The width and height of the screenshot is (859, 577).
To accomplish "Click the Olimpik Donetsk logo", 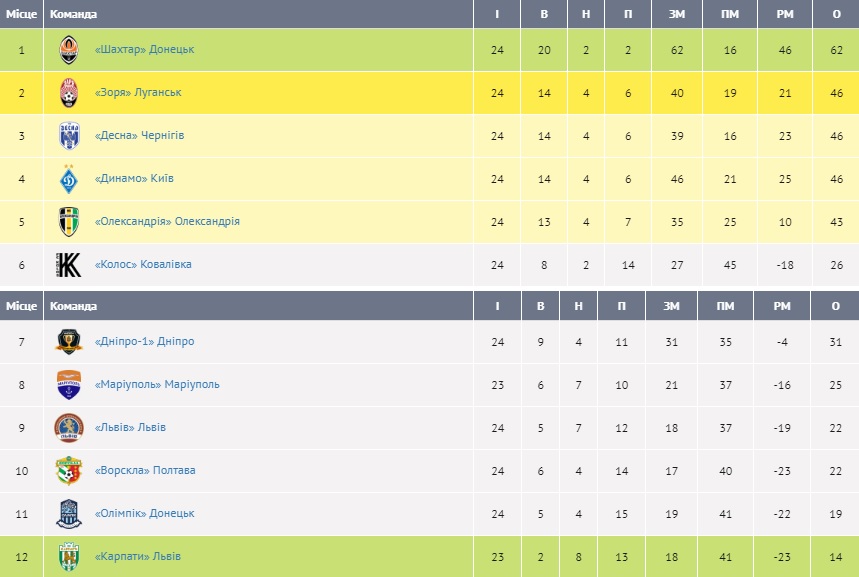I will pos(68,513).
